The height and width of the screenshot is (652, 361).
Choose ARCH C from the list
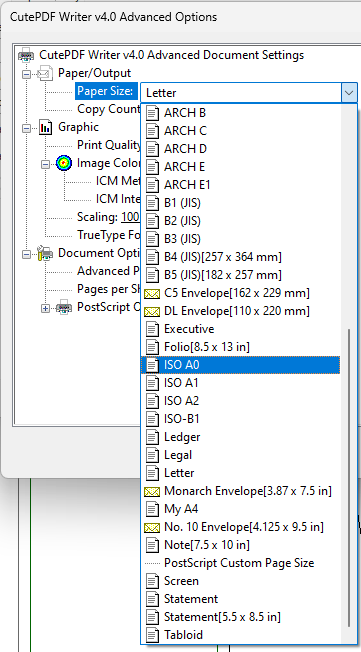(x=240, y=131)
